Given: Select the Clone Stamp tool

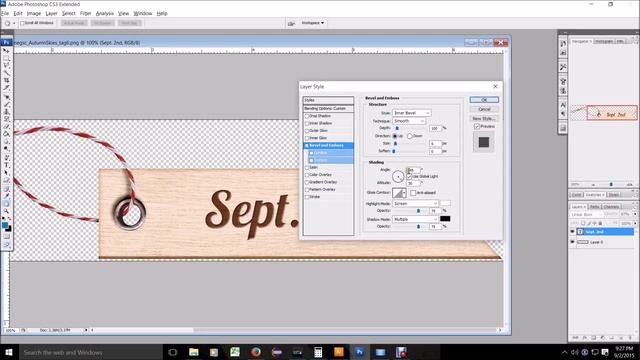Looking at the screenshot, I should 7,112.
